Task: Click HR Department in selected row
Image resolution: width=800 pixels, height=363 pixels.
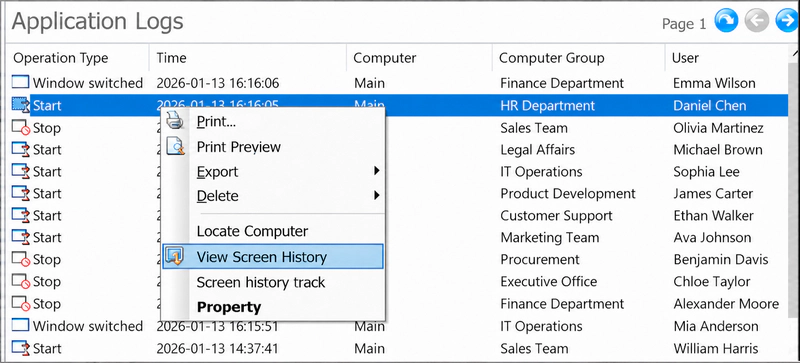Action: [x=547, y=105]
